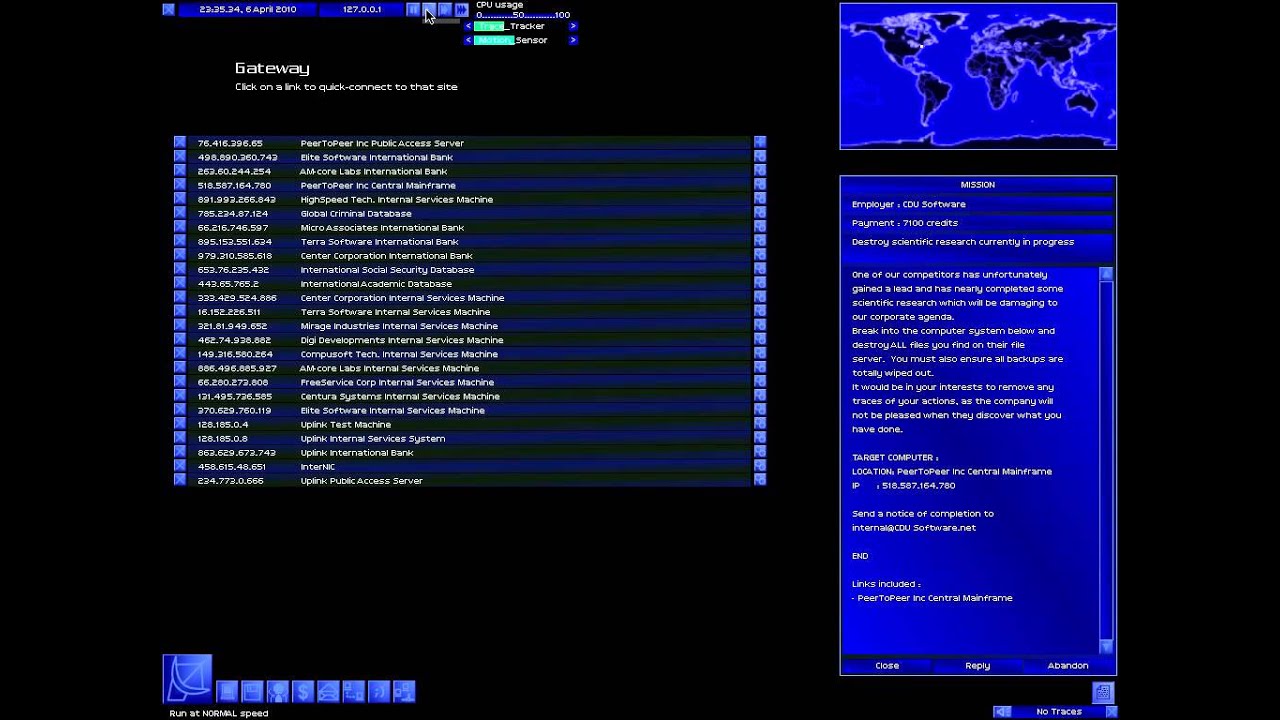Connect to Uplink Test Machine
The image size is (1280, 720).
[x=467, y=424]
